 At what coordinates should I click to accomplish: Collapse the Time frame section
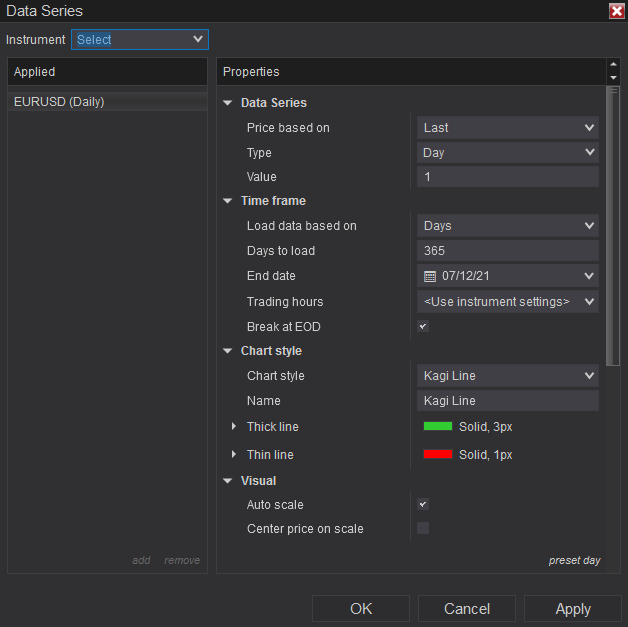click(228, 201)
